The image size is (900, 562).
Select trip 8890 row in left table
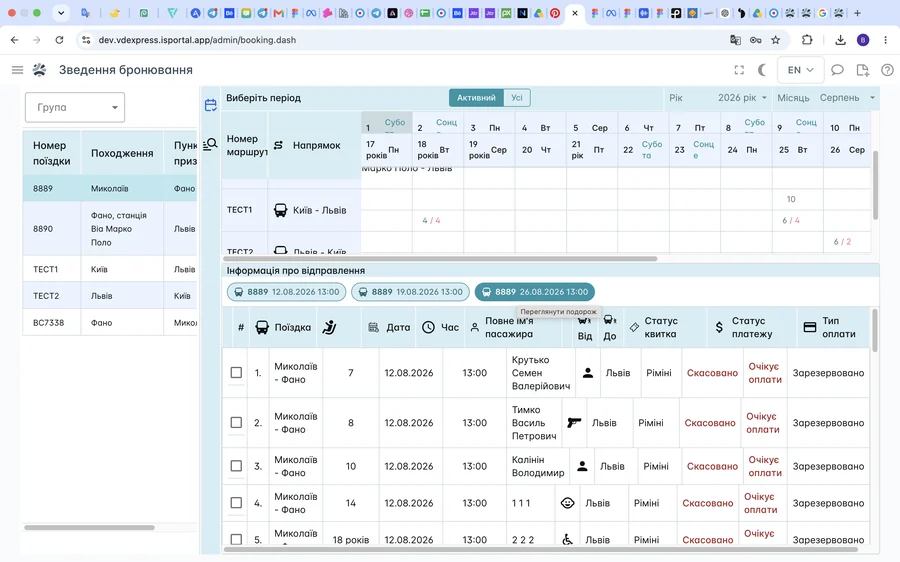[110, 228]
